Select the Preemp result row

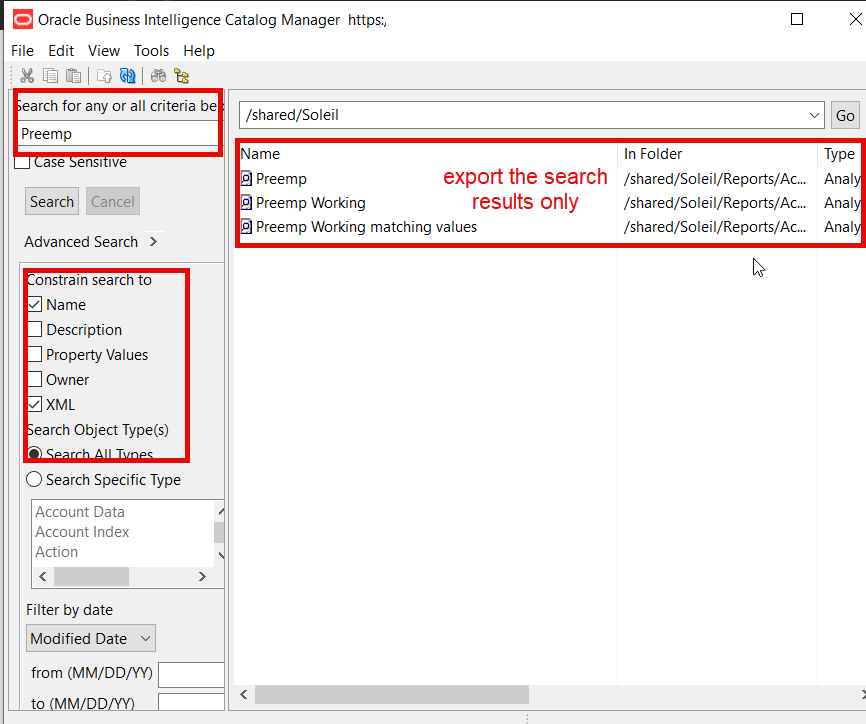[281, 178]
